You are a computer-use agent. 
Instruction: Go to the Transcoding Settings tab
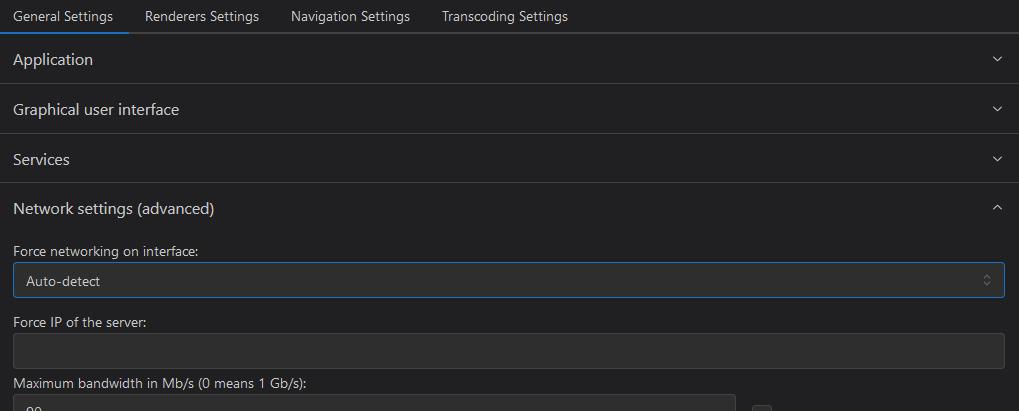504,16
